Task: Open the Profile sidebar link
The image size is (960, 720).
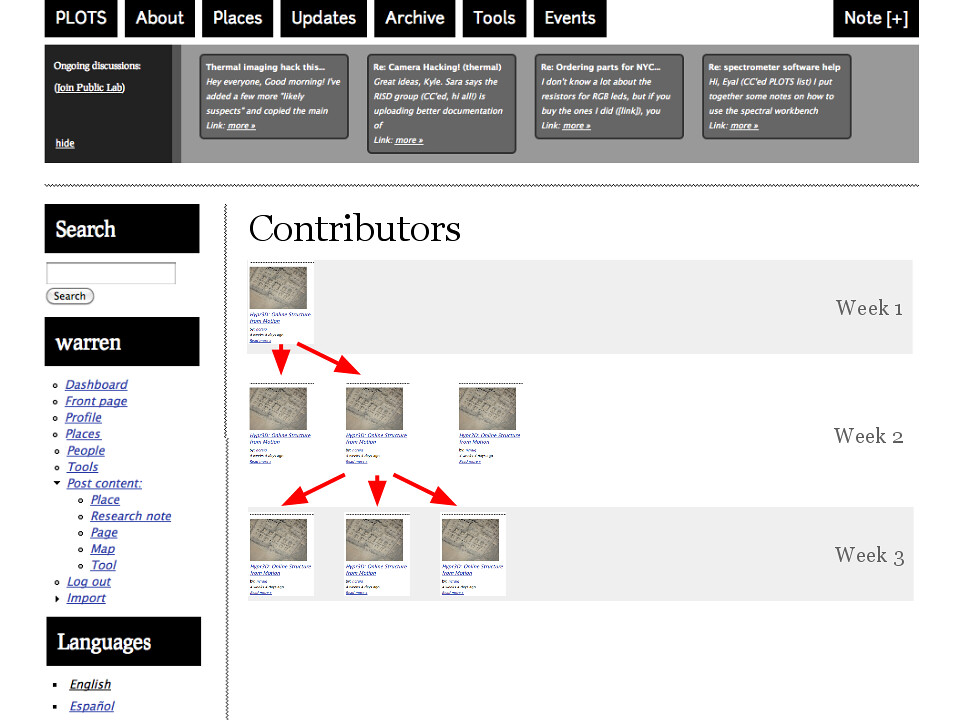Action: click(83, 418)
